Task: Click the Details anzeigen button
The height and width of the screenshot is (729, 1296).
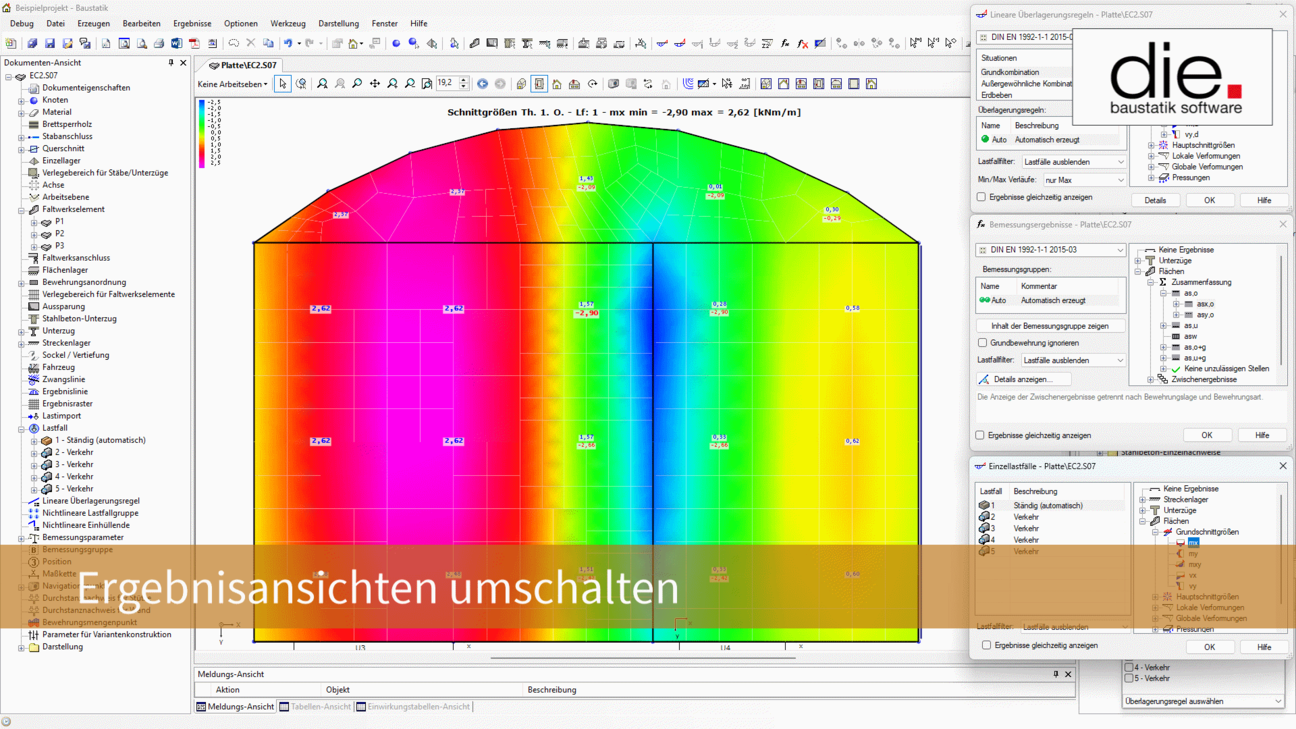Action: point(1022,379)
